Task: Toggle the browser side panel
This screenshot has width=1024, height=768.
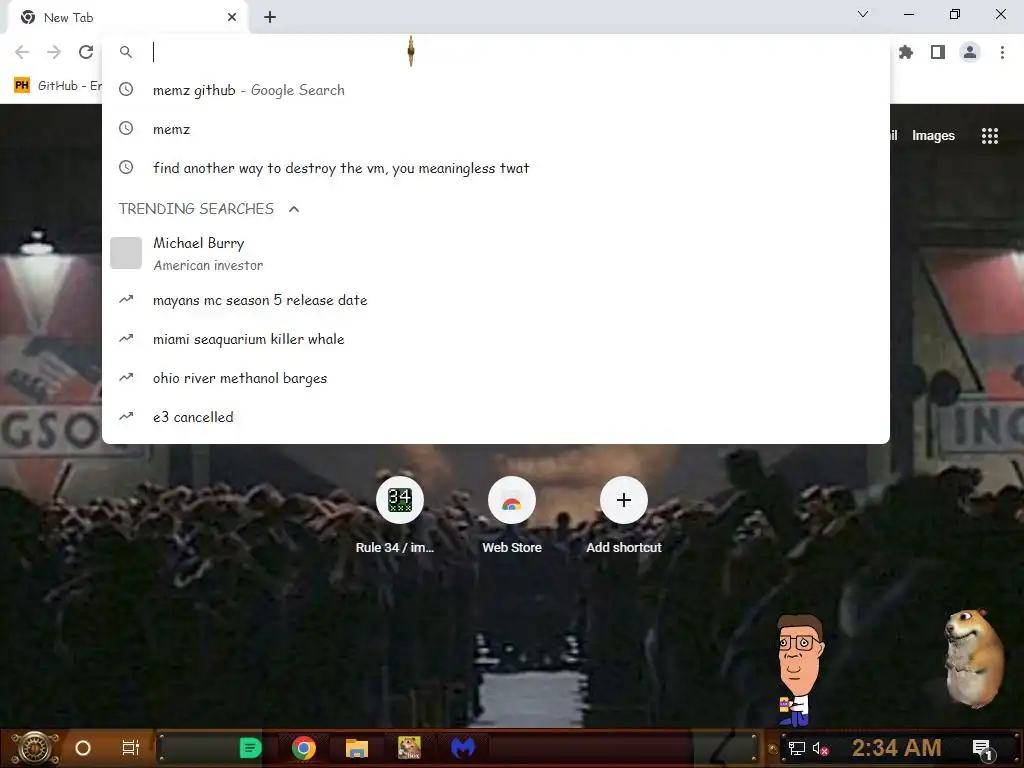Action: 938,52
